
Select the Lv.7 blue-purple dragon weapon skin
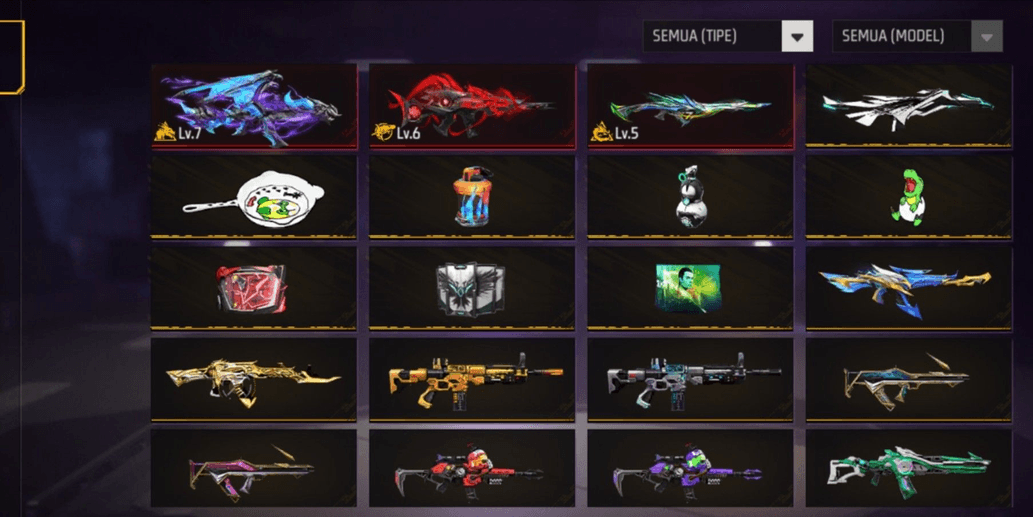coord(254,106)
